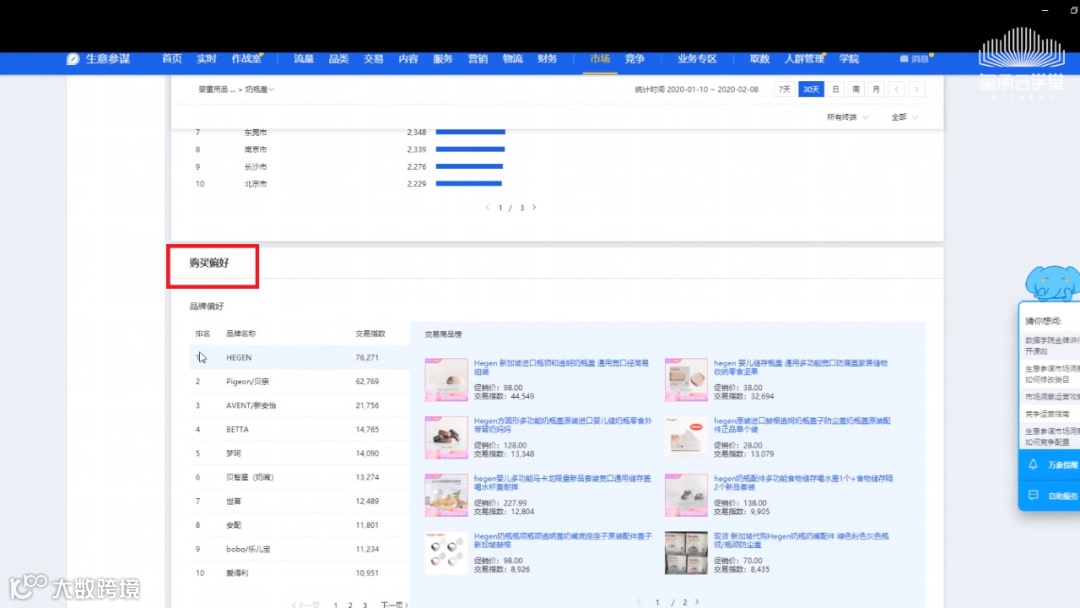Go to brand list page 2
The height and width of the screenshot is (608, 1080).
pos(350,605)
